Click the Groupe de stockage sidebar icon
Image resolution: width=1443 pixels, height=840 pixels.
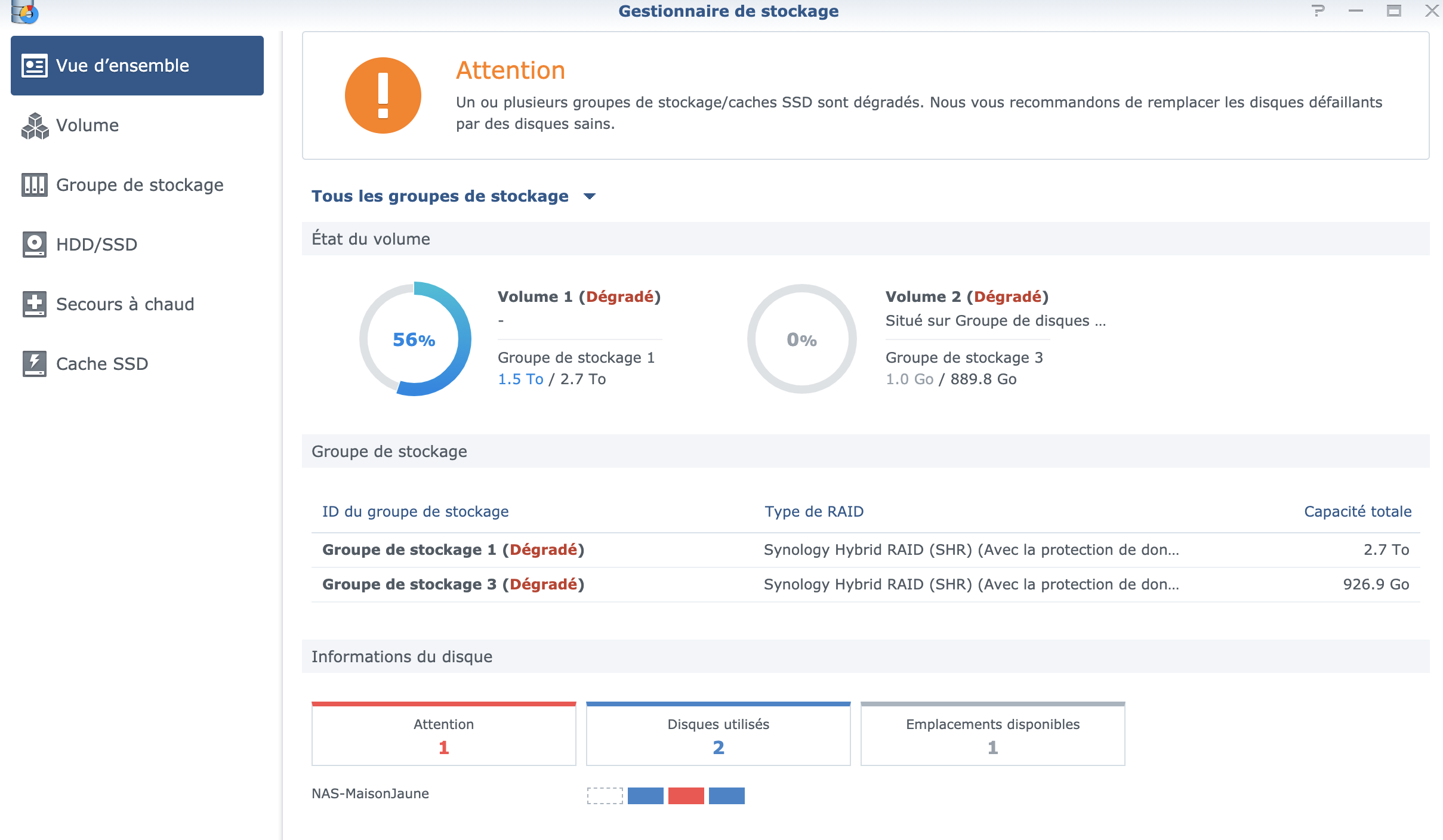[x=34, y=185]
